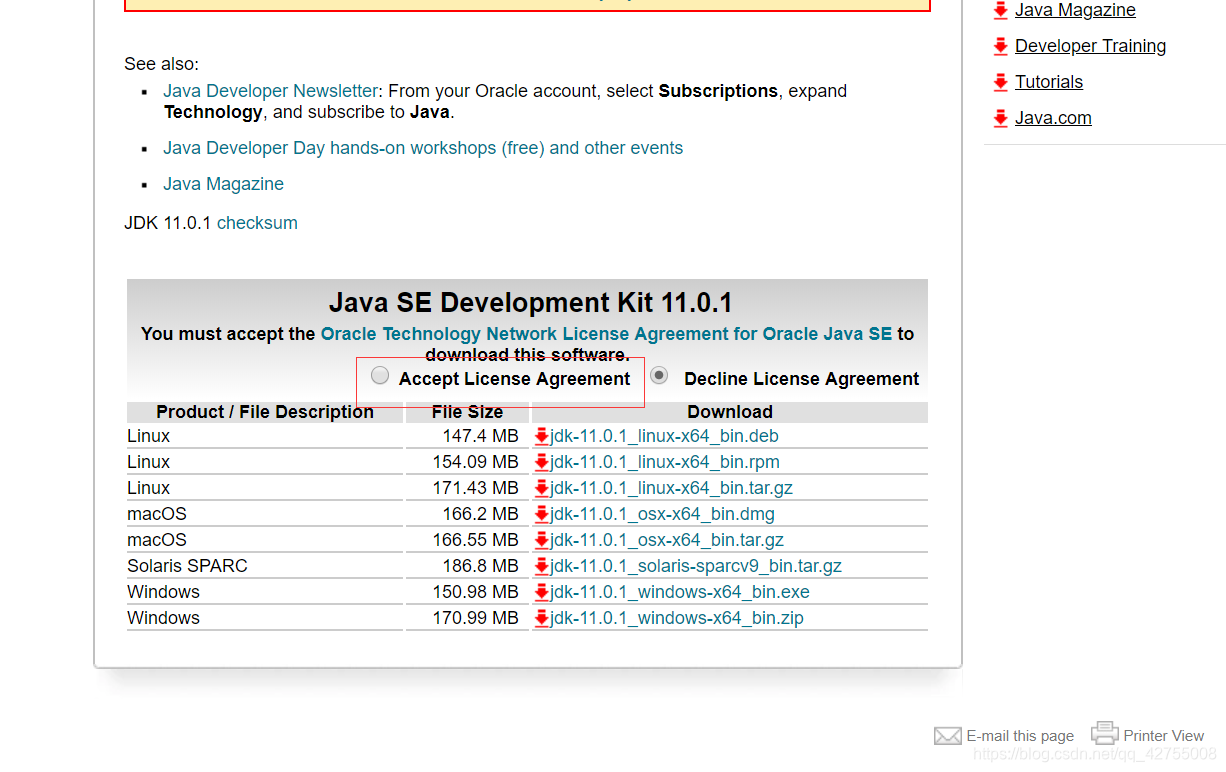Download jdk-11.0.1_osx-x64_bin.dmg file
Screen dimensions: 1226x772
[x=662, y=514]
